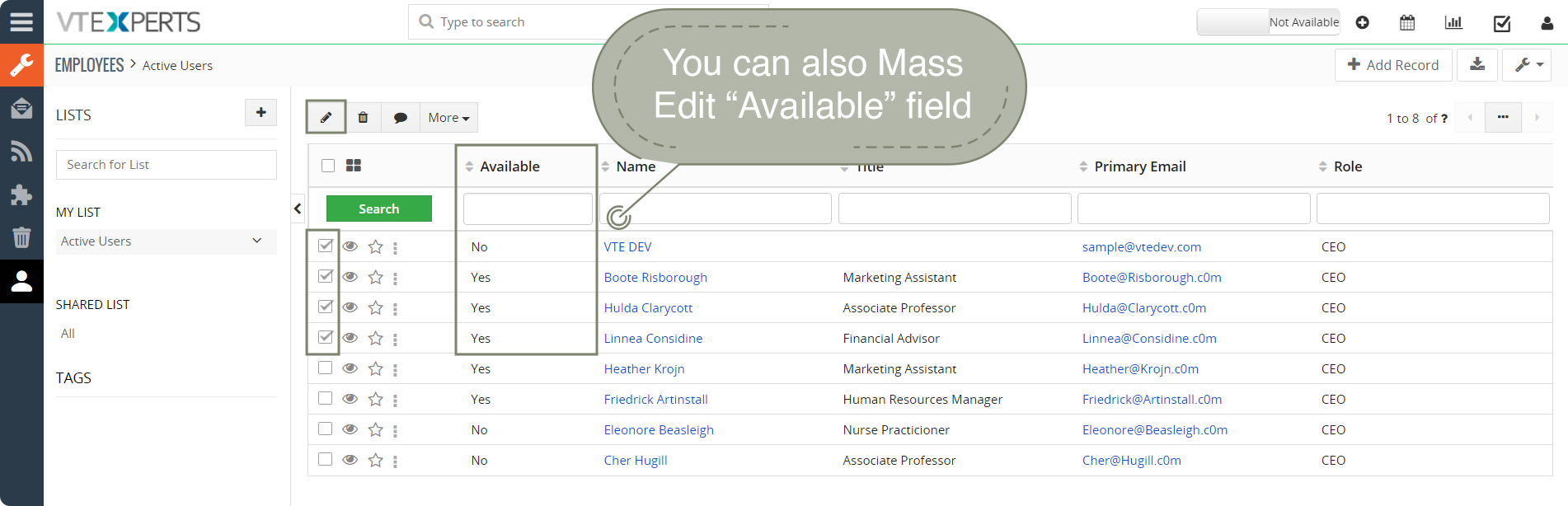
Task: Star the VTE DEV record
Action: (x=376, y=246)
